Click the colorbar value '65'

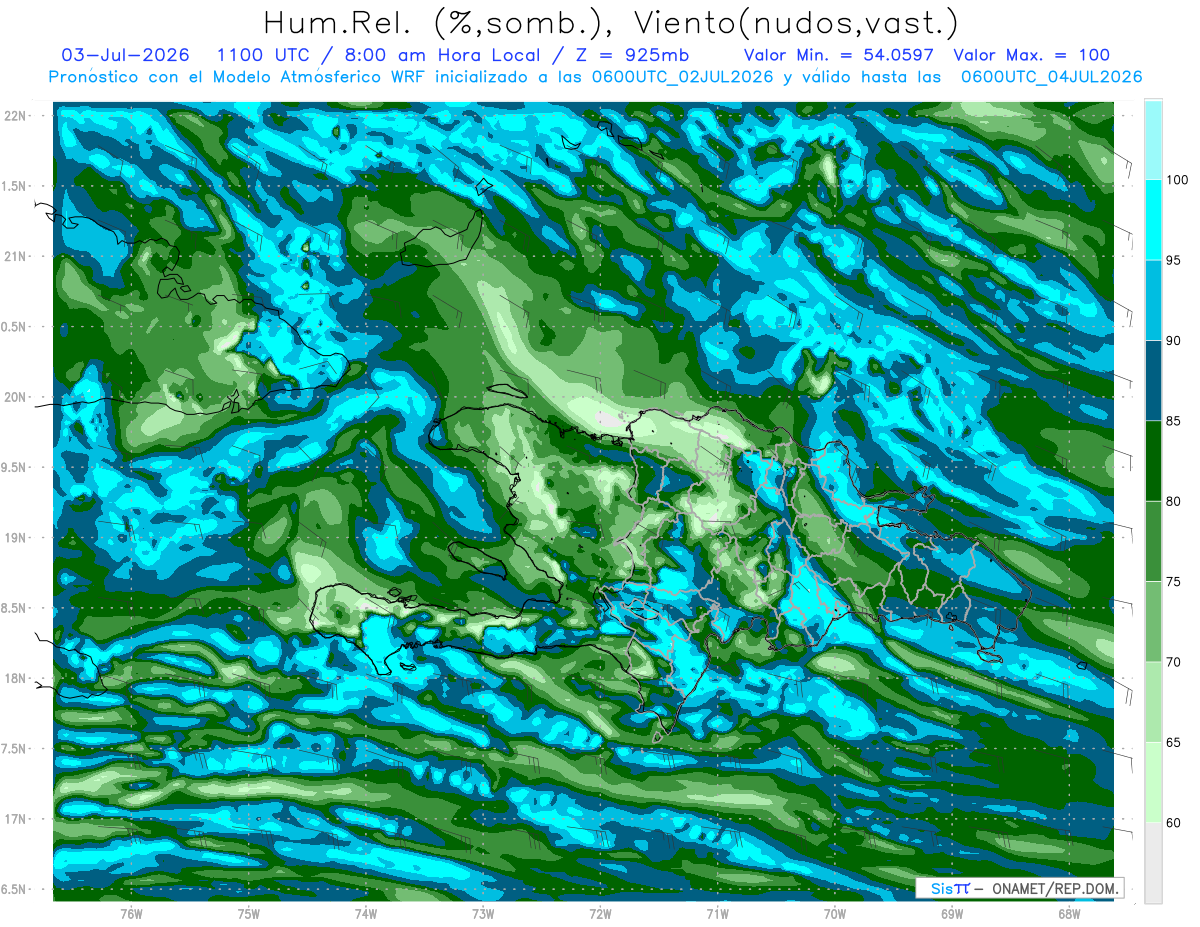[x=1175, y=742]
